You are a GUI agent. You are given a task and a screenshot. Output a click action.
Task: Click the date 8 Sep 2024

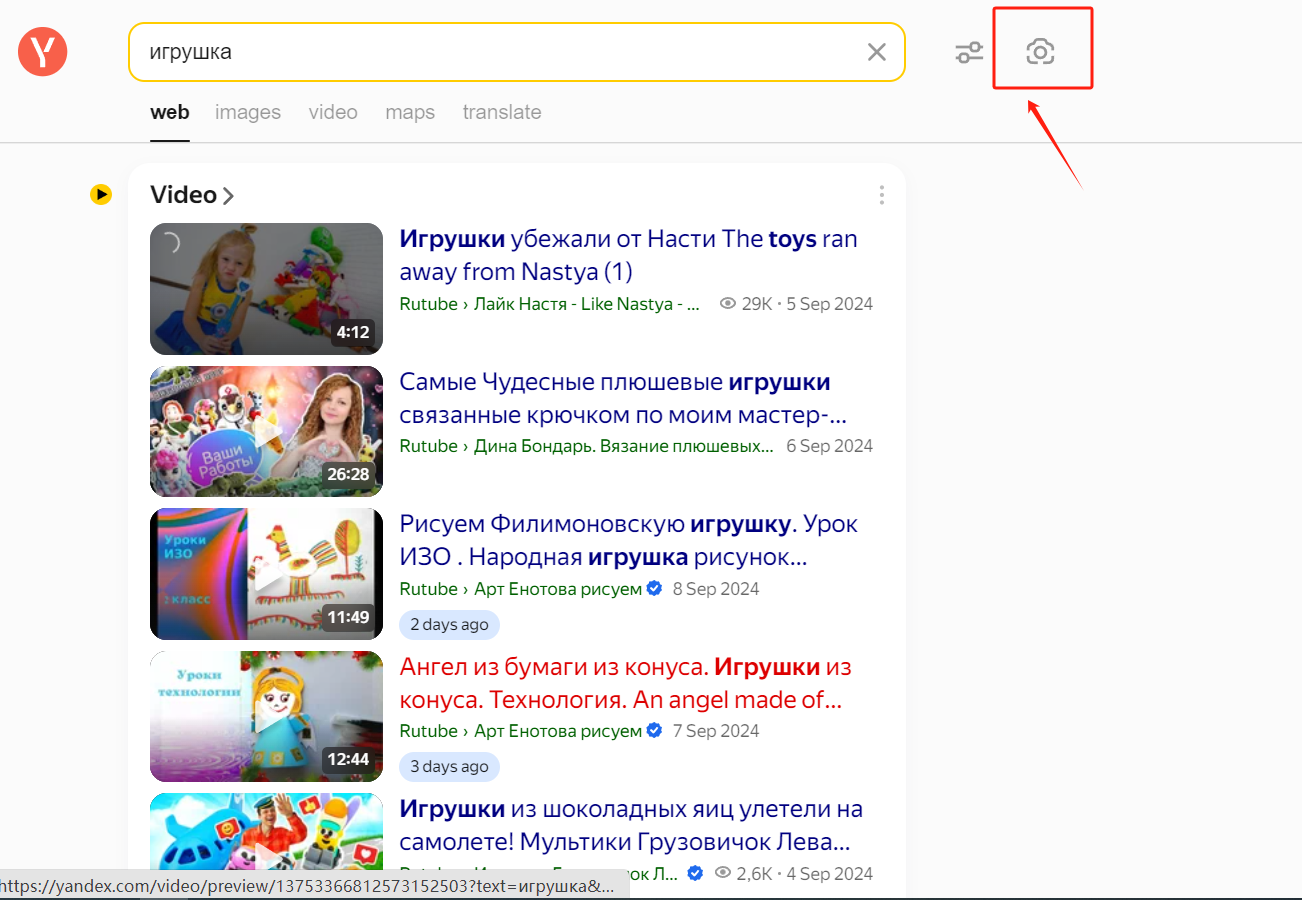pyautogui.click(x=716, y=589)
